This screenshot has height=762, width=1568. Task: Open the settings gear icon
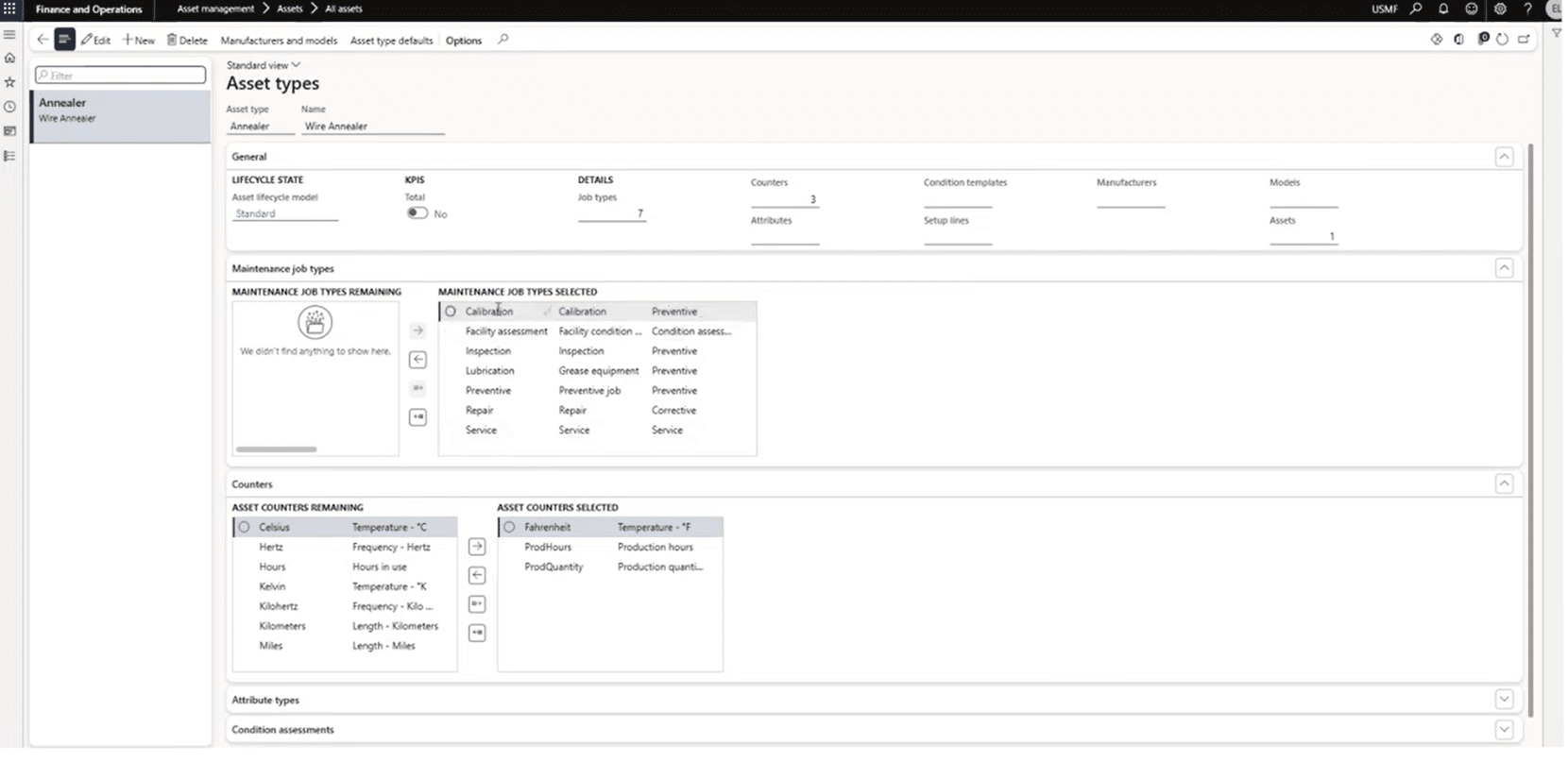1500,8
